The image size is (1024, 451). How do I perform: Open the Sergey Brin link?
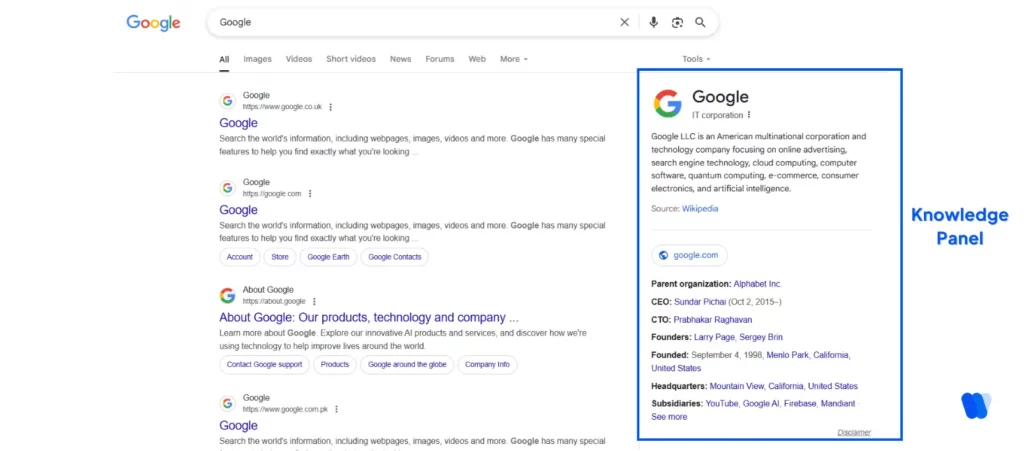761,337
